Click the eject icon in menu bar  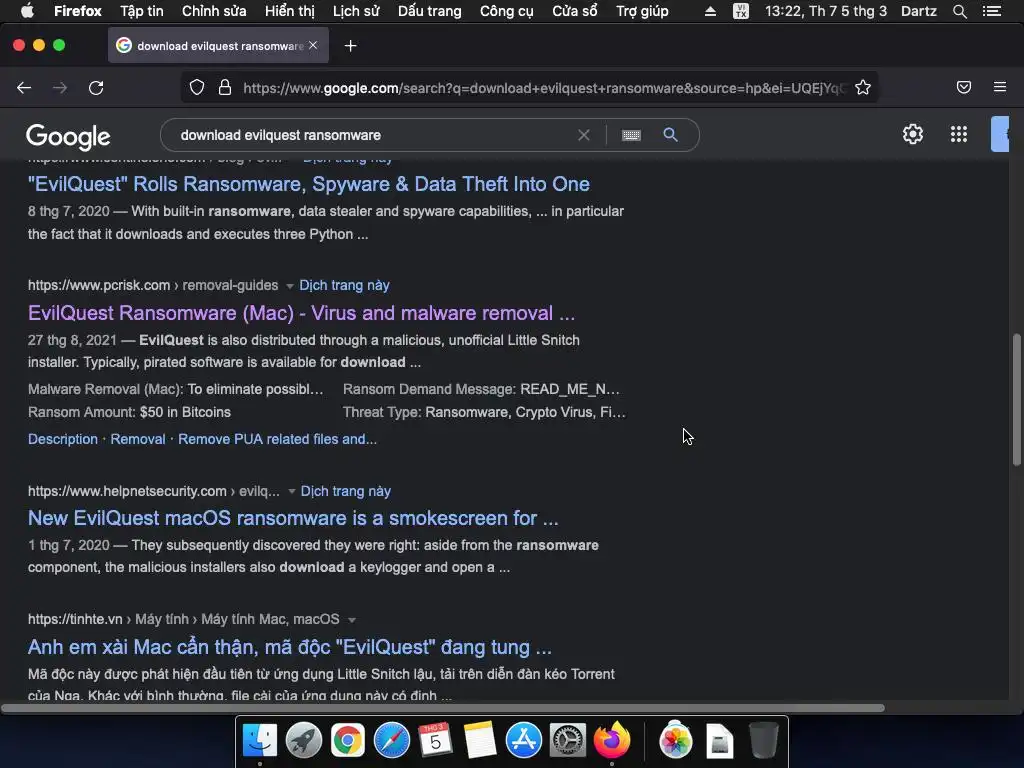click(x=710, y=11)
